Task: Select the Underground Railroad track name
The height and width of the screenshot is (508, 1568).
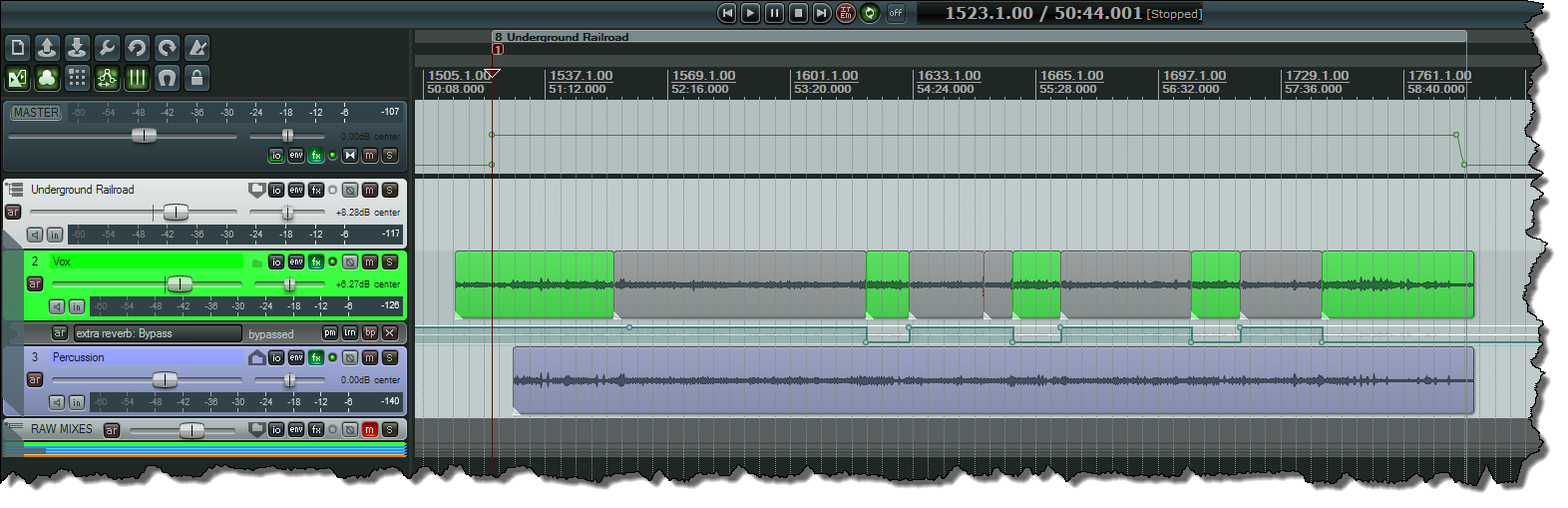Action: (82, 190)
